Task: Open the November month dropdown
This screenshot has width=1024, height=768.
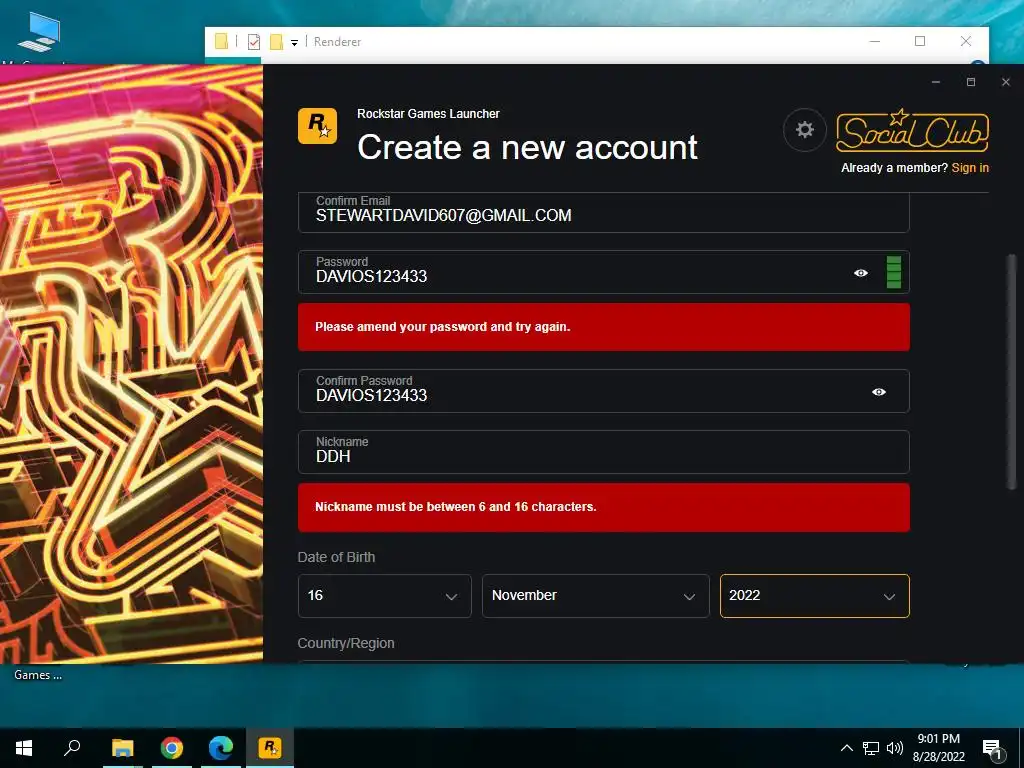Action: point(596,596)
